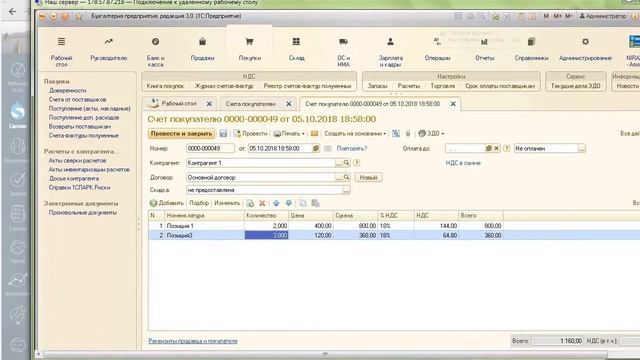Open the Банк и касса section
The height and width of the screenshot is (360, 640).
[x=156, y=51]
